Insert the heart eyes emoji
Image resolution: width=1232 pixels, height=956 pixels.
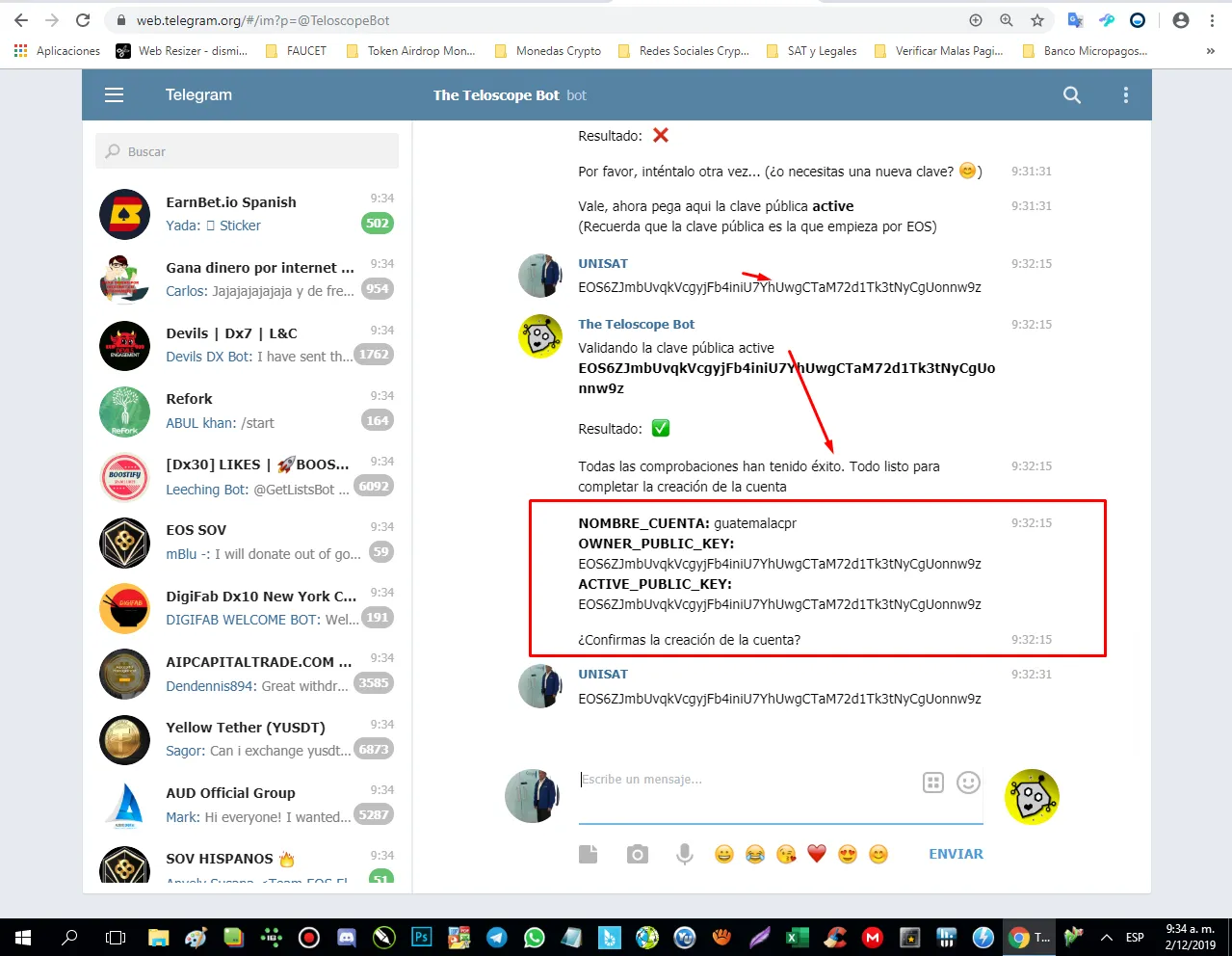pos(848,854)
